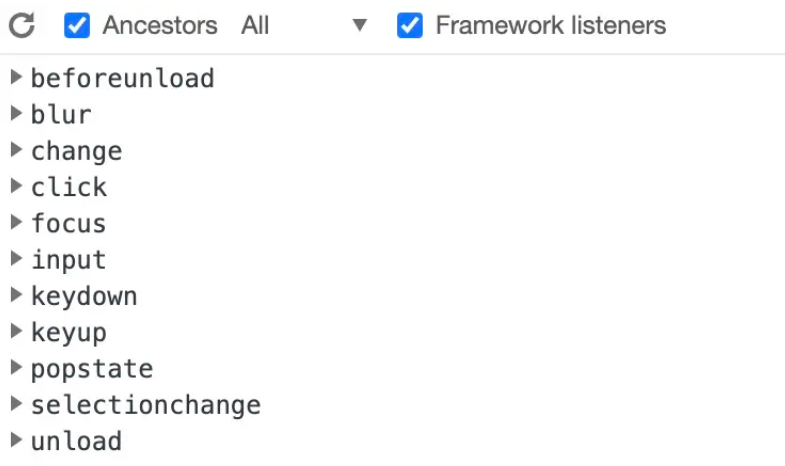Refresh the event listeners list

[x=22, y=25]
